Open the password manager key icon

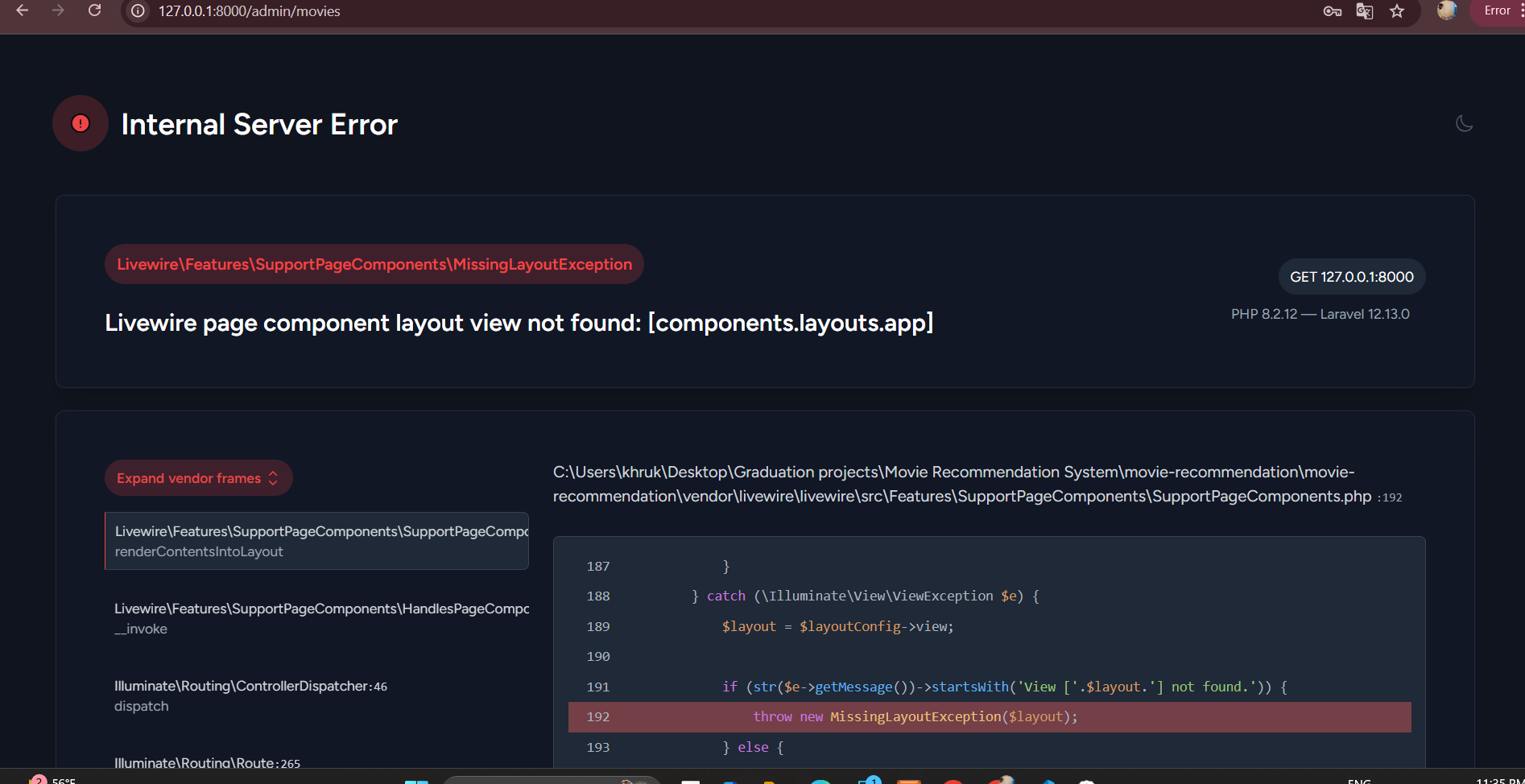pyautogui.click(x=1332, y=11)
